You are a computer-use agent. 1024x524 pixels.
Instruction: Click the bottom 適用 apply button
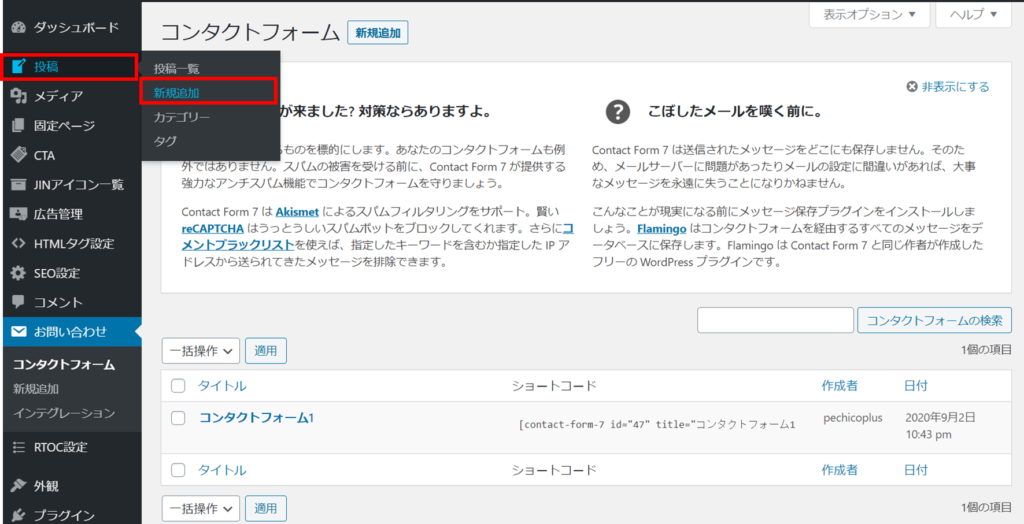(x=266, y=508)
